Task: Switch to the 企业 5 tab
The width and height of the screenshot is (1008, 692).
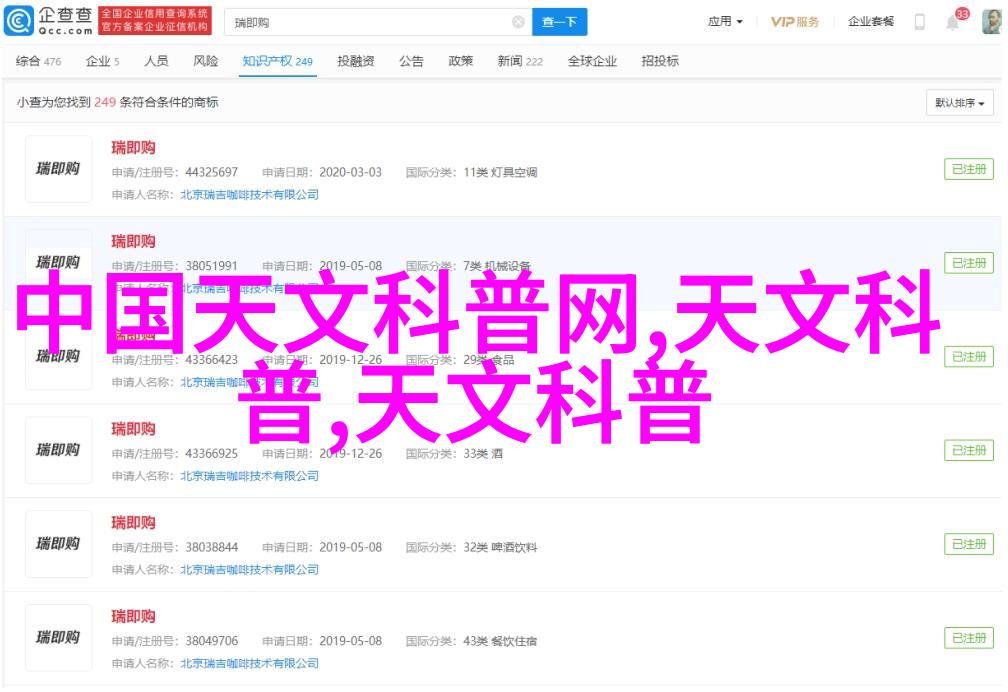Action: (x=102, y=61)
